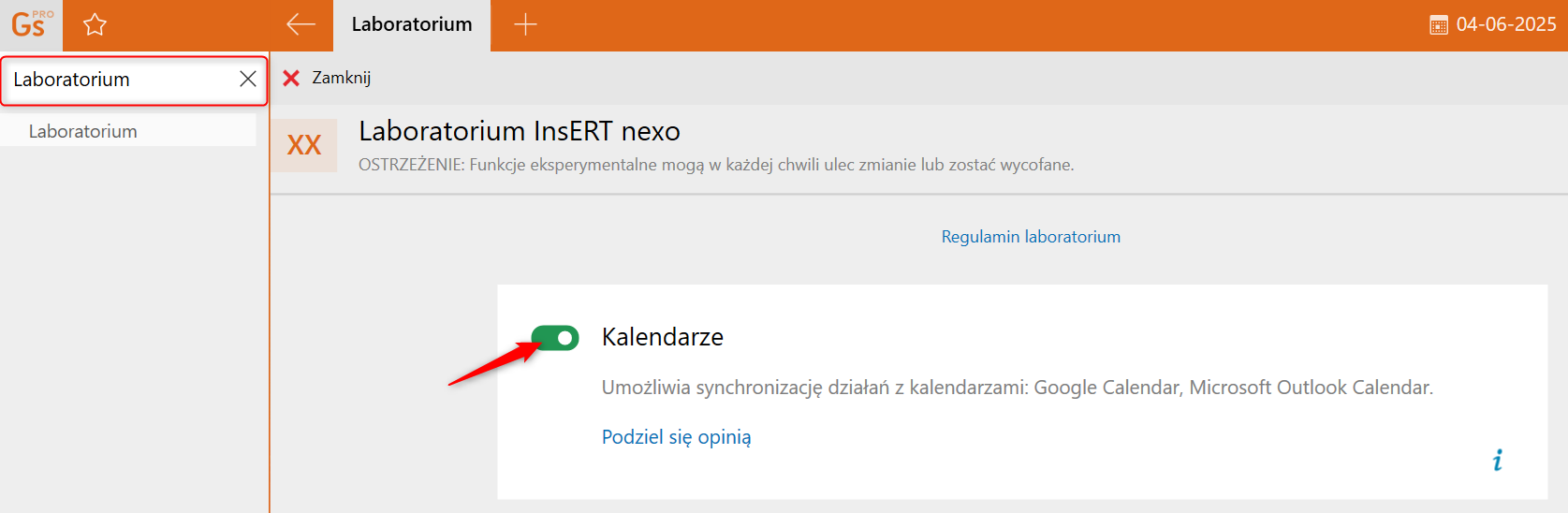This screenshot has width=1568, height=513.
Task: Show info for Kalendarze feature
Action: 1498,460
